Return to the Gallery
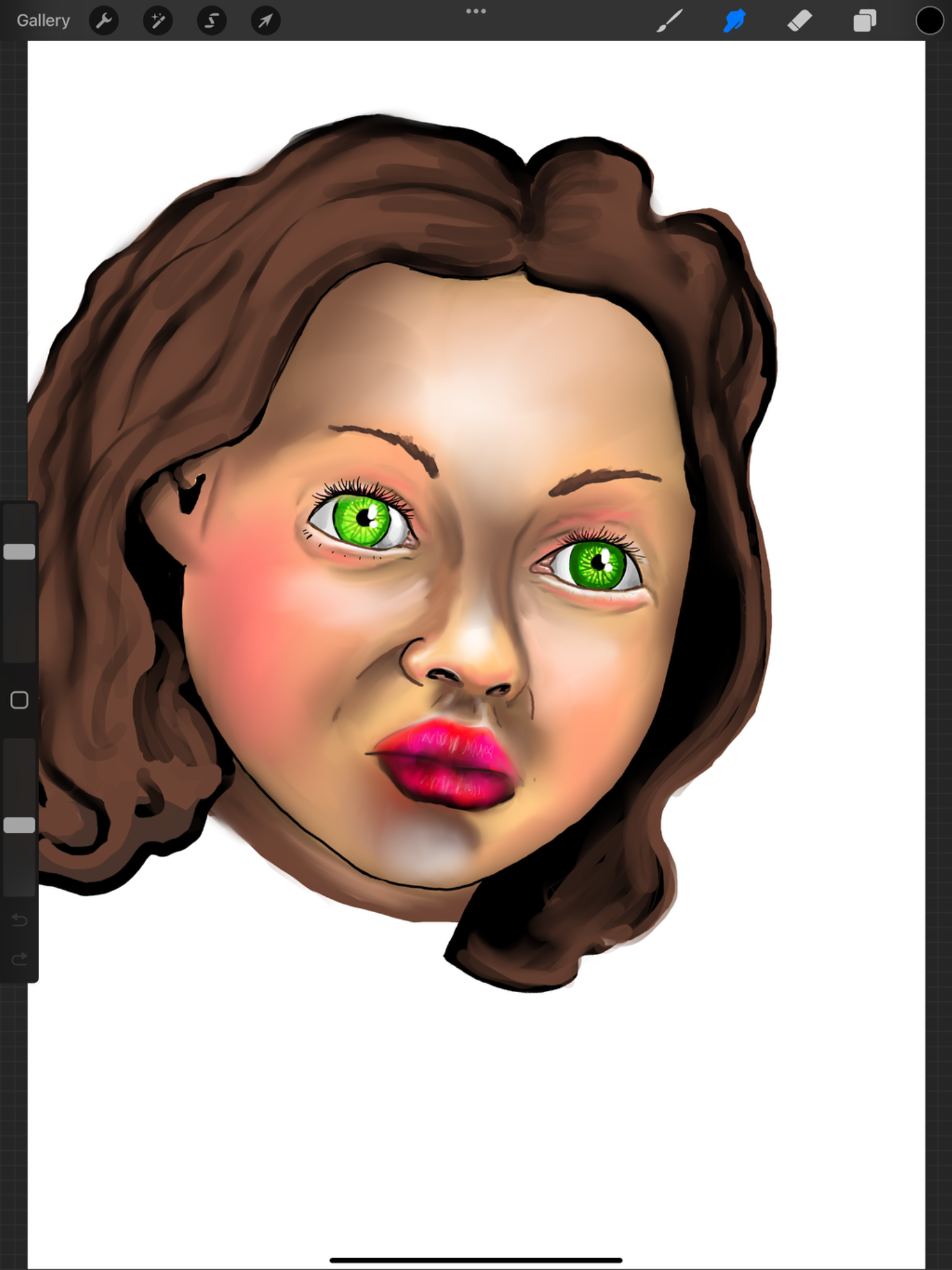 (x=43, y=21)
